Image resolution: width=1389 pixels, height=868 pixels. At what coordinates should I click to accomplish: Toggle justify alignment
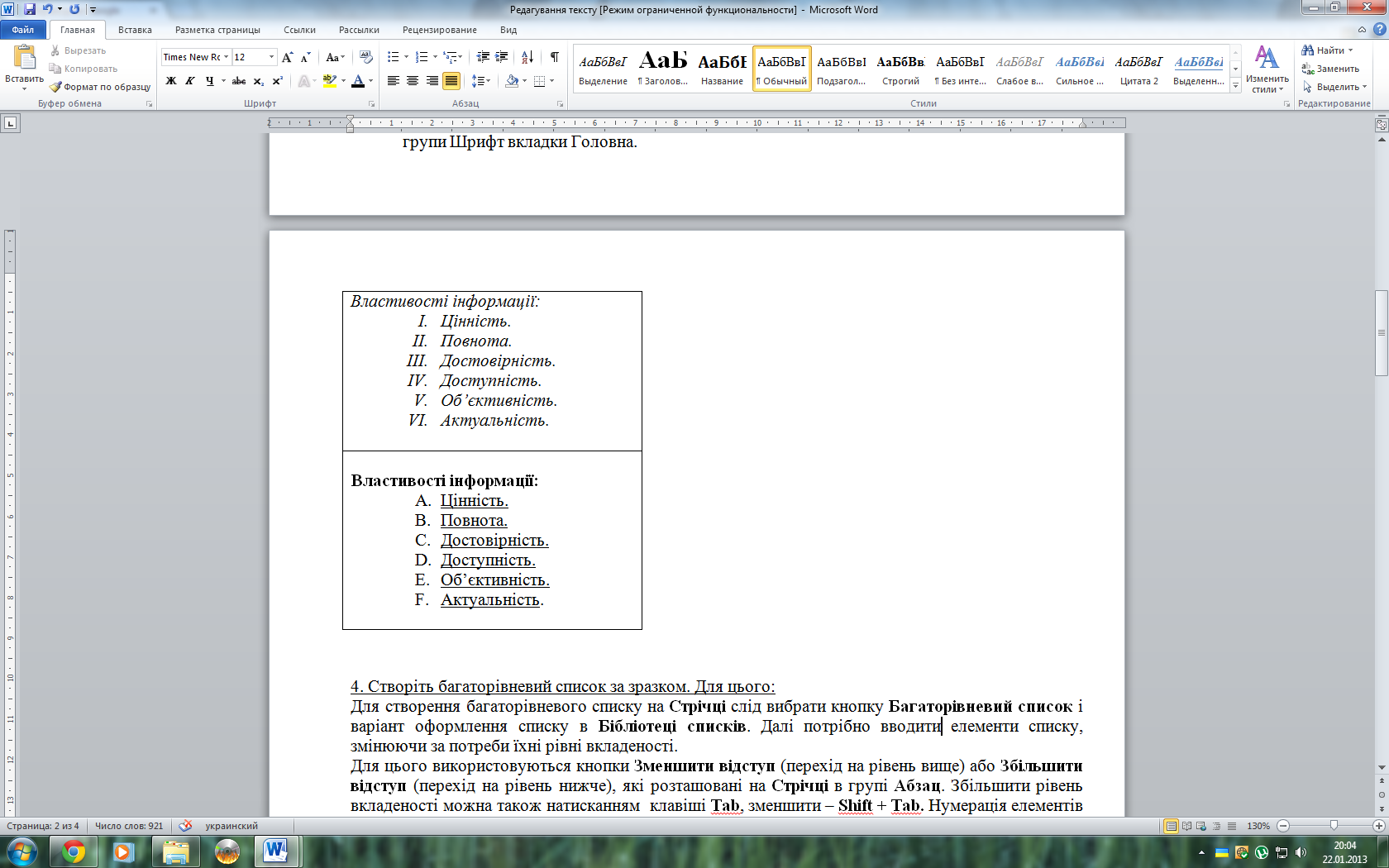(x=451, y=81)
